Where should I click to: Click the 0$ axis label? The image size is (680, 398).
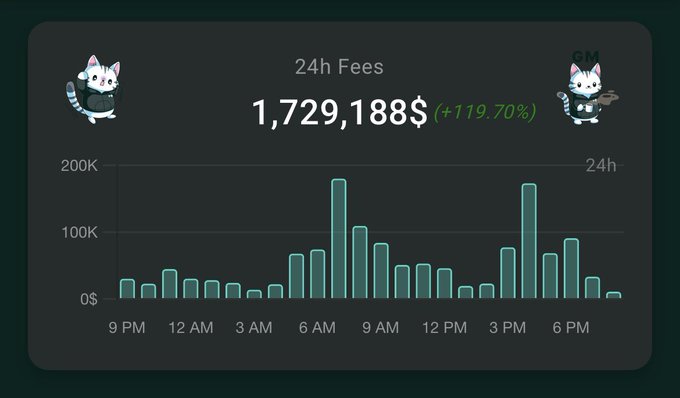click(89, 299)
